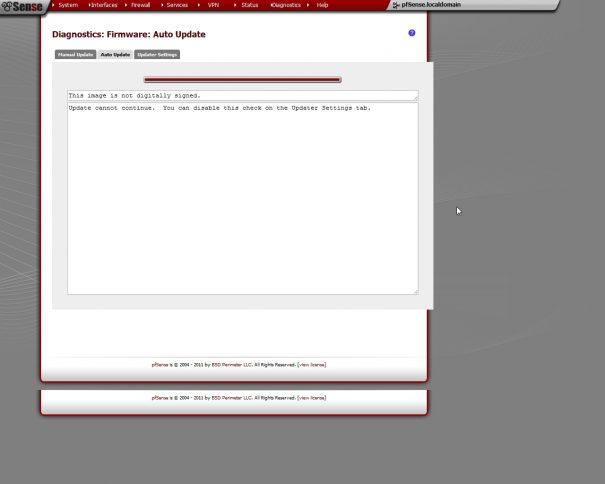
Task: Click the 'Diagnostics: Firmware: Auto Update' heading
Action: tap(129, 34)
